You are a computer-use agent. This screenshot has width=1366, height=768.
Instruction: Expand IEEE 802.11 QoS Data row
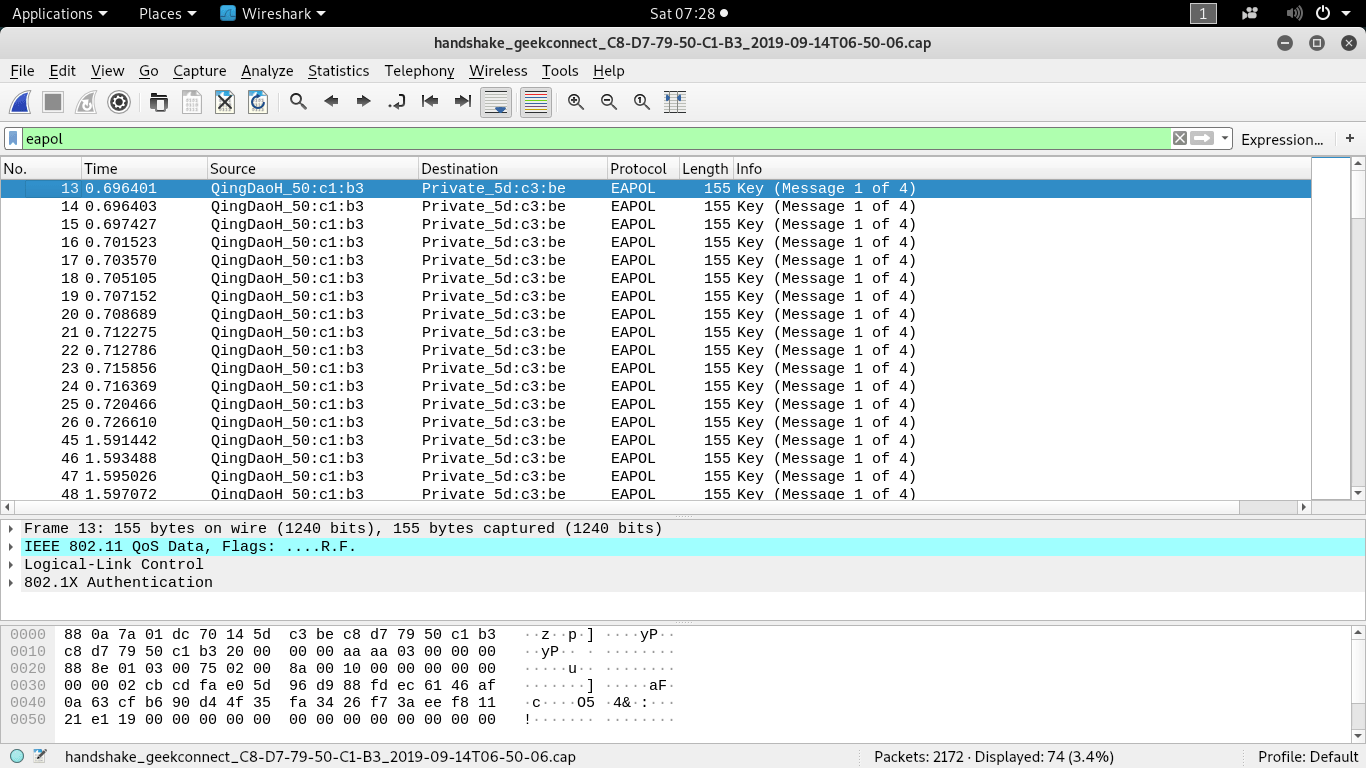click(11, 547)
